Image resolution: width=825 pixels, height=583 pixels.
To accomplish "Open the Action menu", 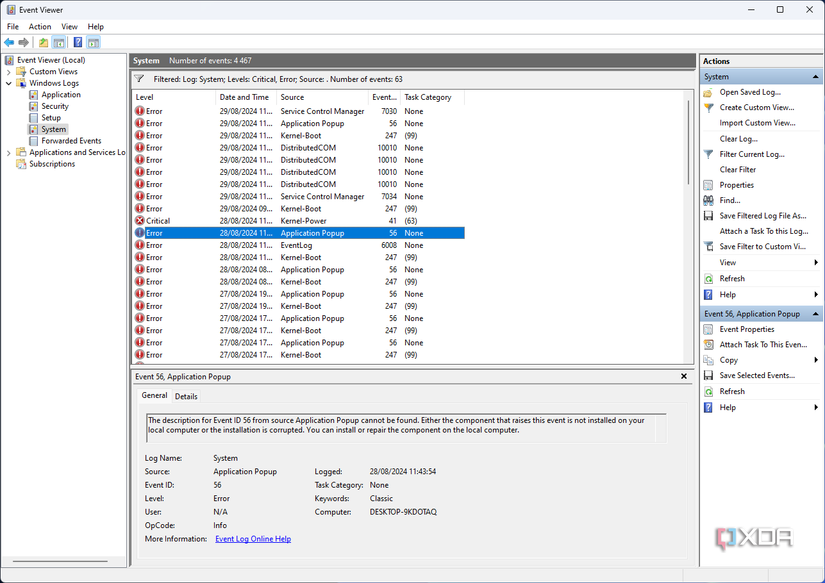I will point(39,26).
